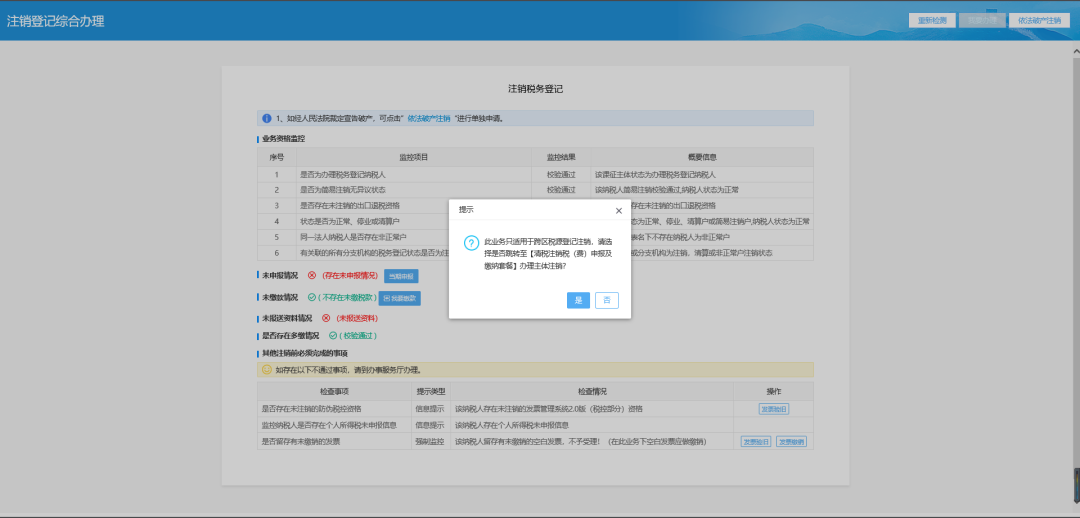This screenshot has width=1080, height=518.
Task: Click 校验通过 result in row 2
Action: pos(561,190)
